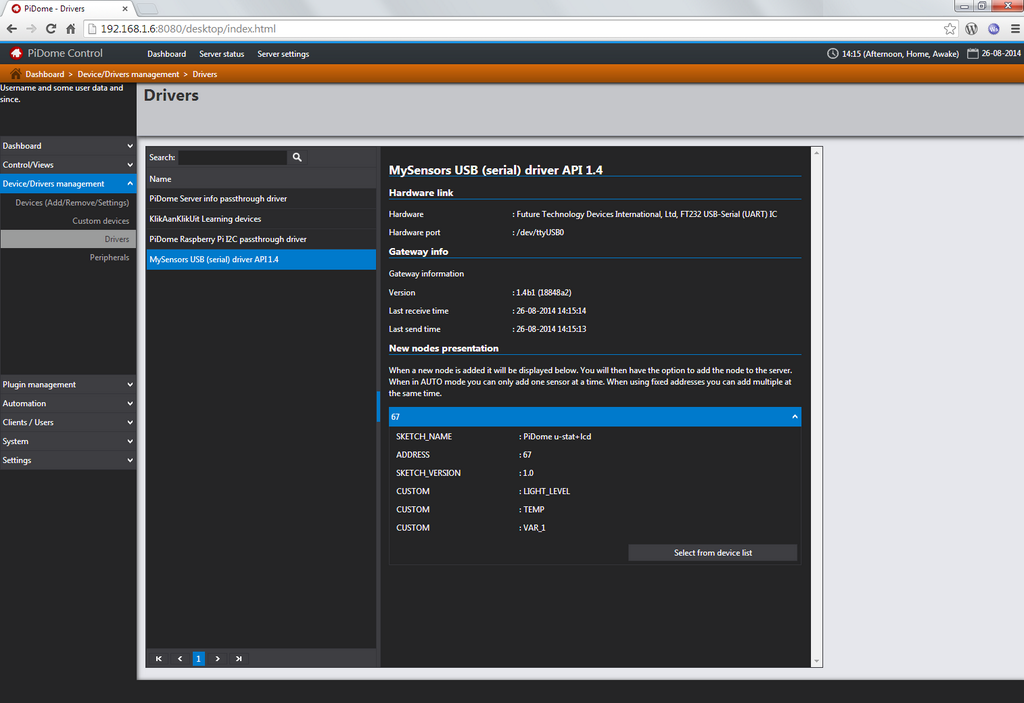Image resolution: width=1024 pixels, height=703 pixels.
Task: Expand the Automation sidebar section
Action: (68, 403)
